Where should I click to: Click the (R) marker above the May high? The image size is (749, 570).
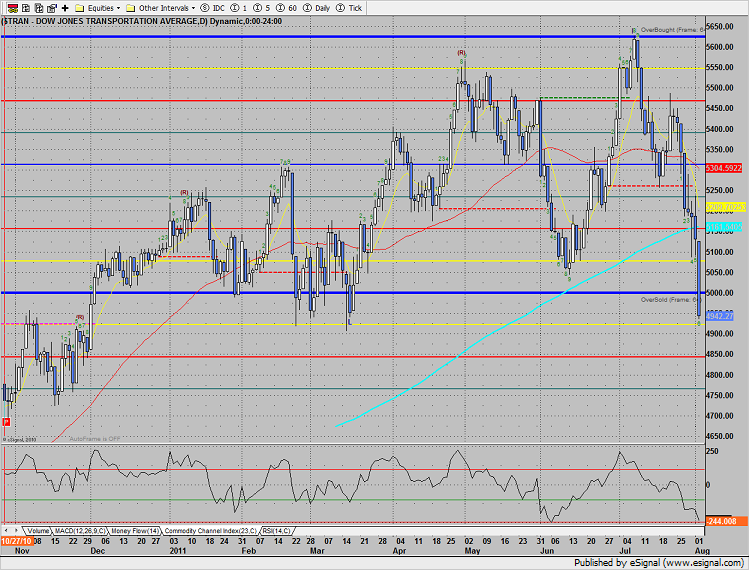pyautogui.click(x=461, y=53)
